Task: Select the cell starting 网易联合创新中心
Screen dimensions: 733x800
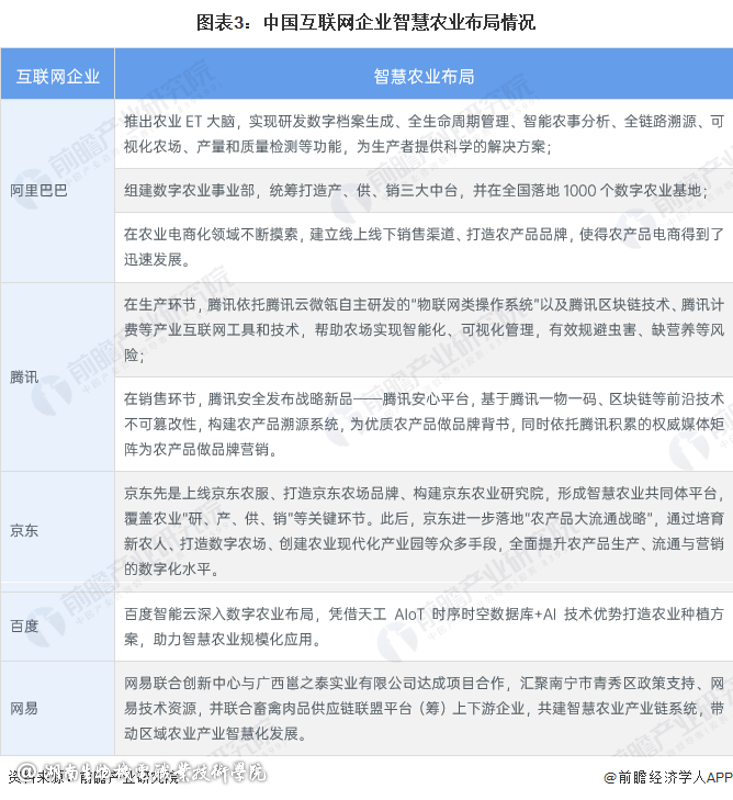Action: [x=424, y=708]
